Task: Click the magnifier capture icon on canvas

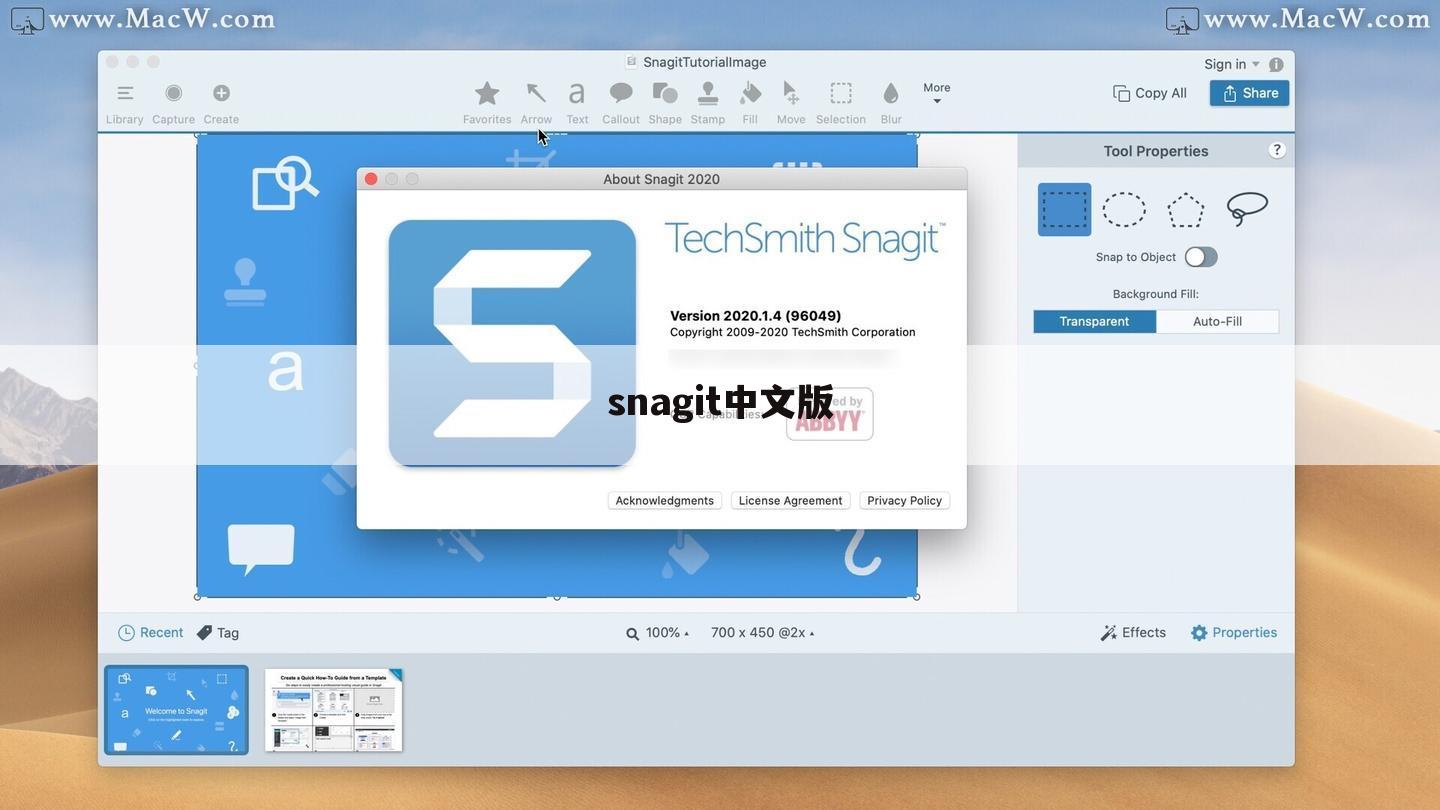Action: (285, 182)
